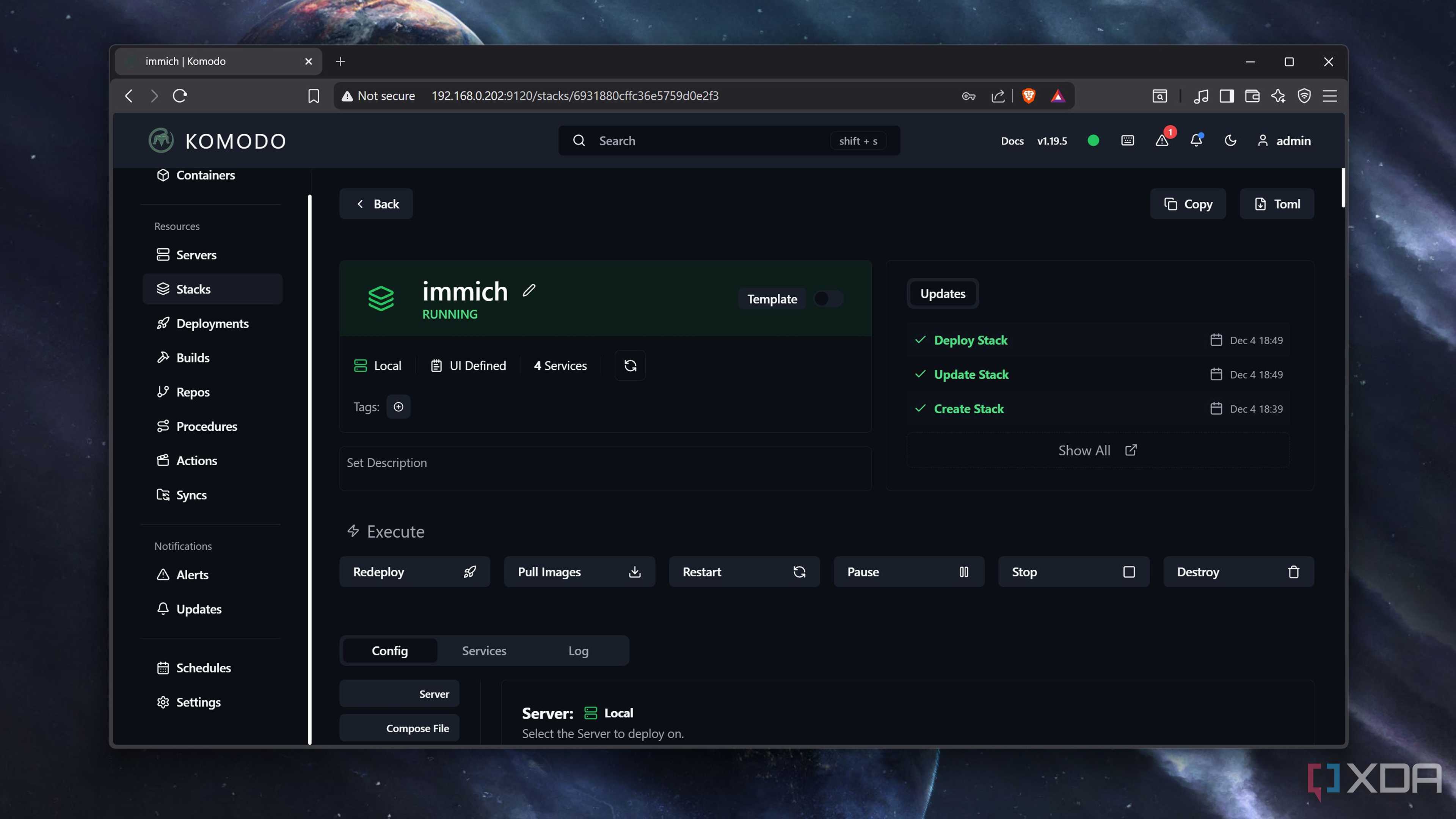Go to Settings in the sidebar
Image resolution: width=1456 pixels, height=819 pixels.
click(212, 702)
